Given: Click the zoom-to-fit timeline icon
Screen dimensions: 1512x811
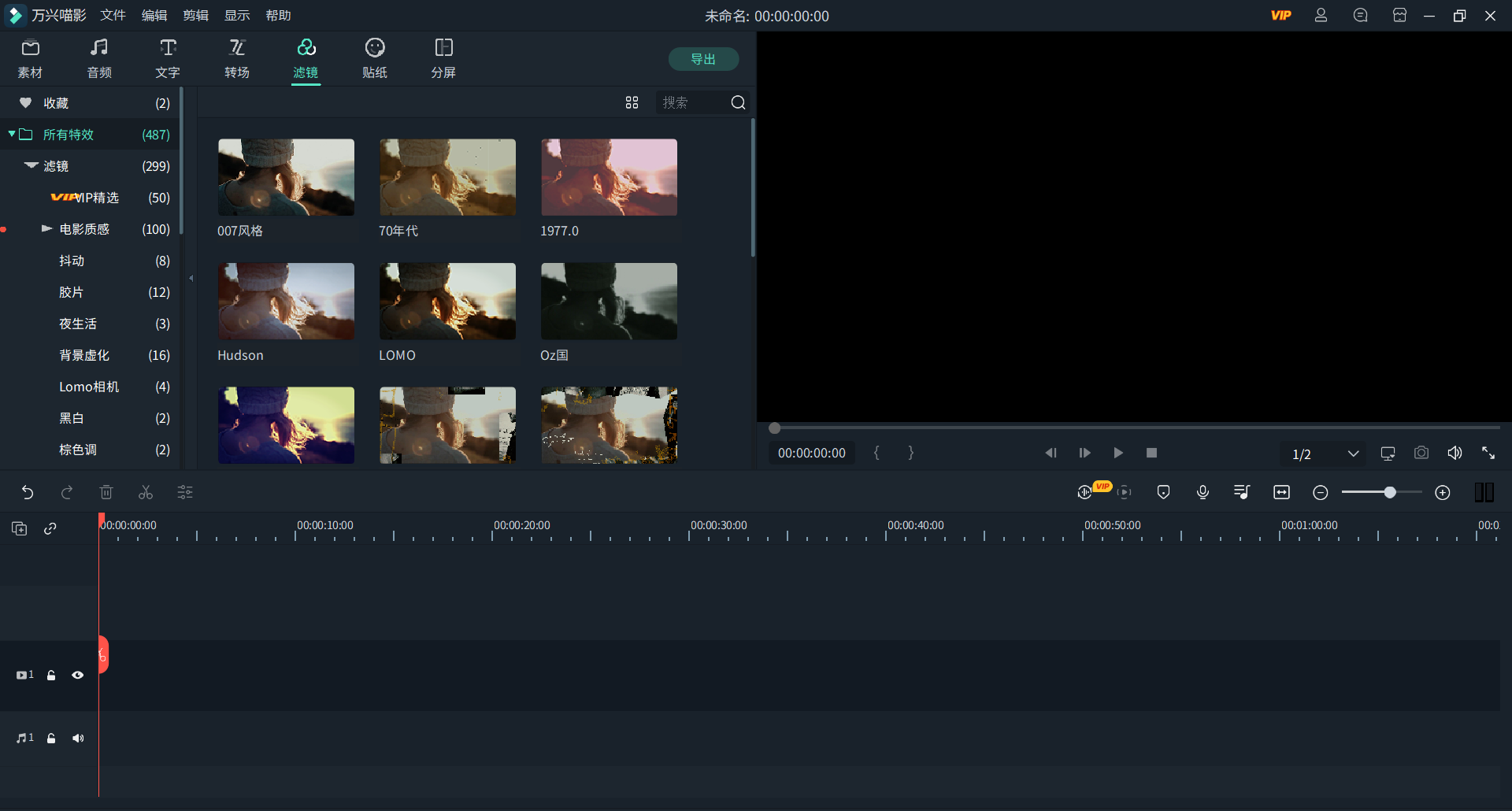Looking at the screenshot, I should pyautogui.click(x=1281, y=493).
